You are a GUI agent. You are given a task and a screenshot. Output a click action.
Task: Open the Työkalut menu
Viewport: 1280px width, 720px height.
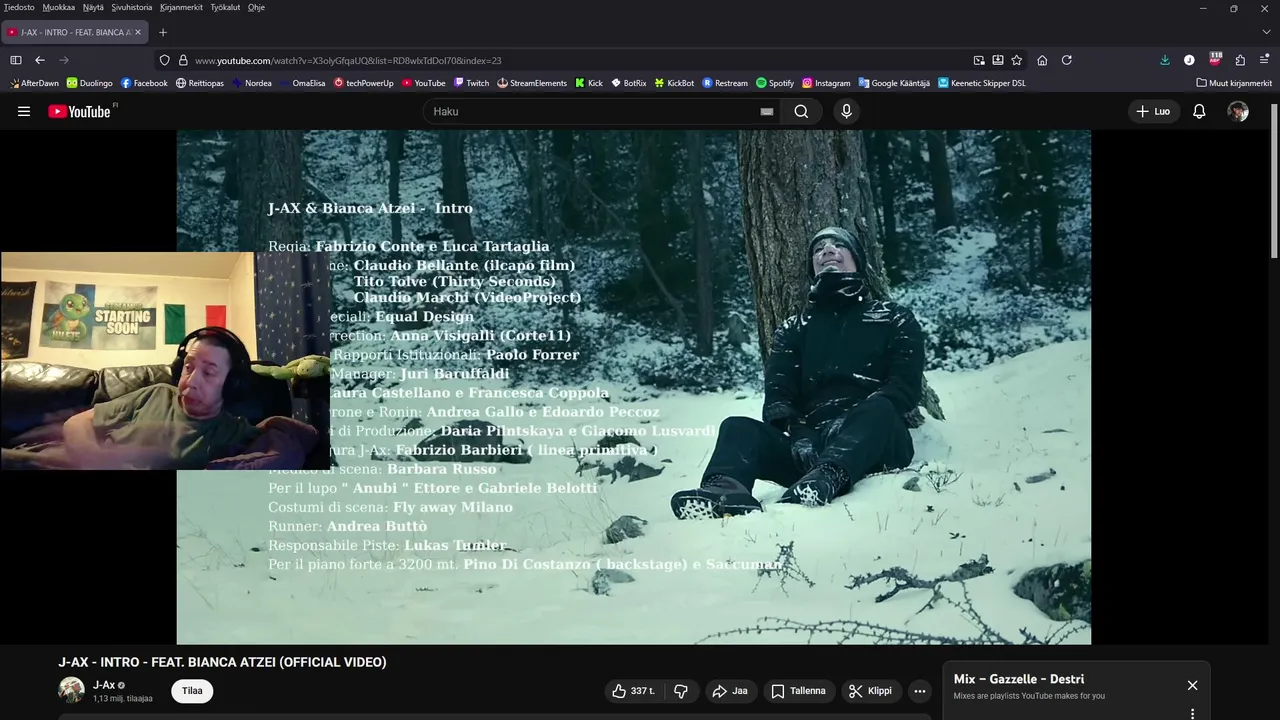pyautogui.click(x=225, y=7)
